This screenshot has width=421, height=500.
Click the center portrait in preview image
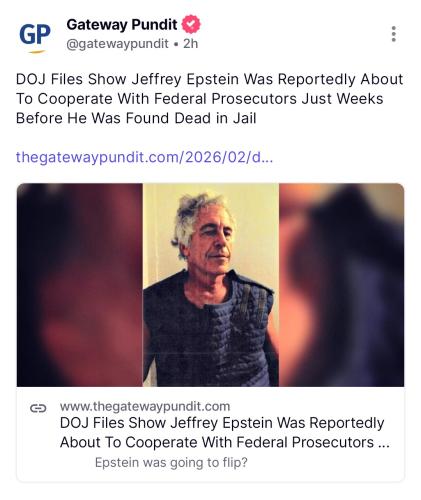point(211,285)
